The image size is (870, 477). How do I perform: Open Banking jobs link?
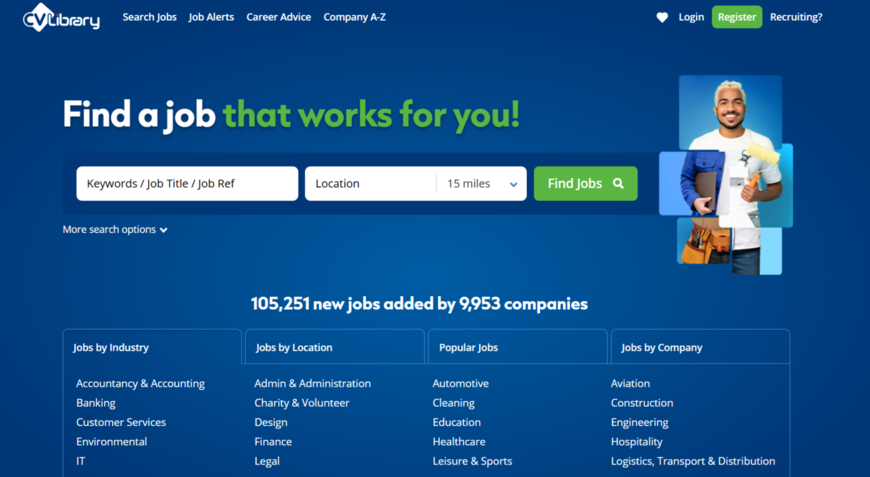click(x=96, y=403)
